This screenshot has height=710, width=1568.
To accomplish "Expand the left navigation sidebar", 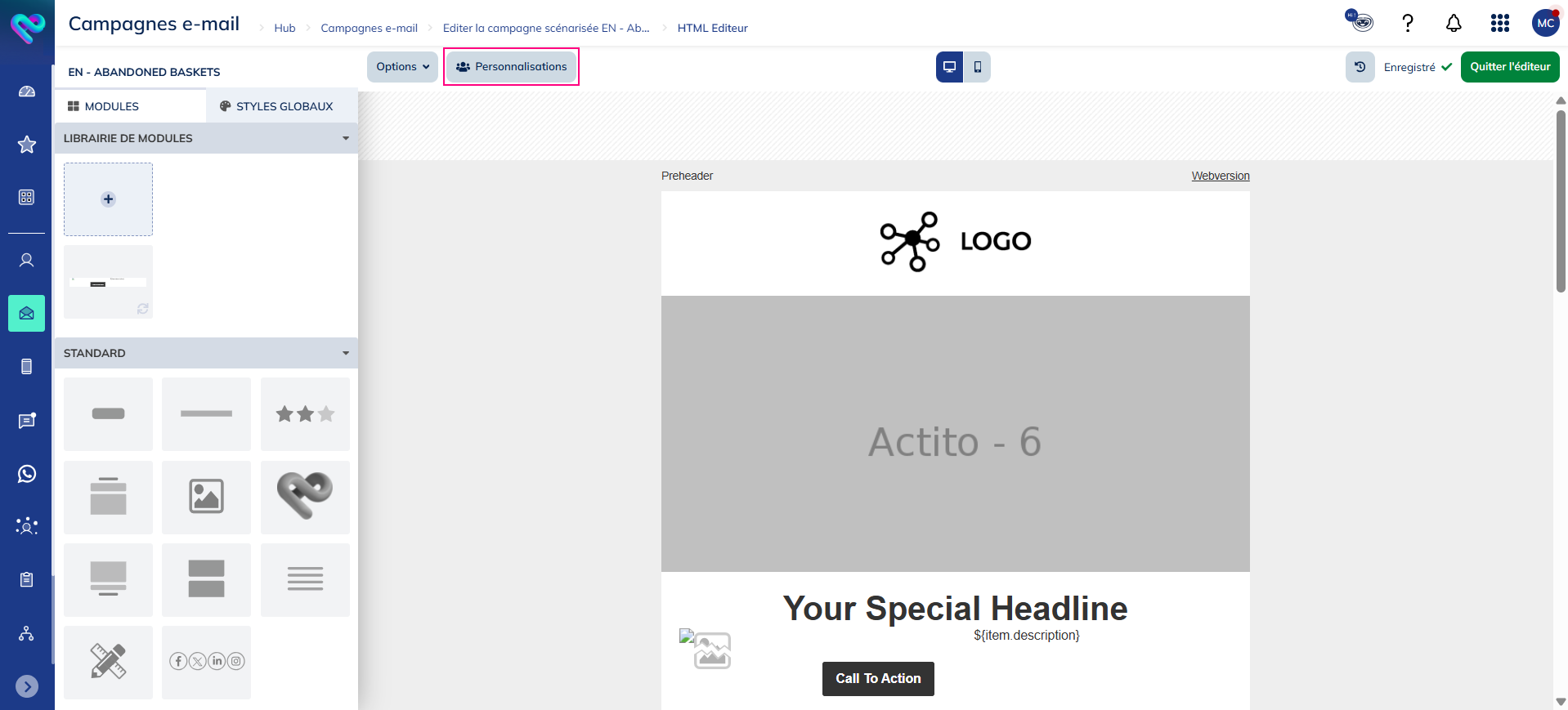I will pyautogui.click(x=27, y=686).
